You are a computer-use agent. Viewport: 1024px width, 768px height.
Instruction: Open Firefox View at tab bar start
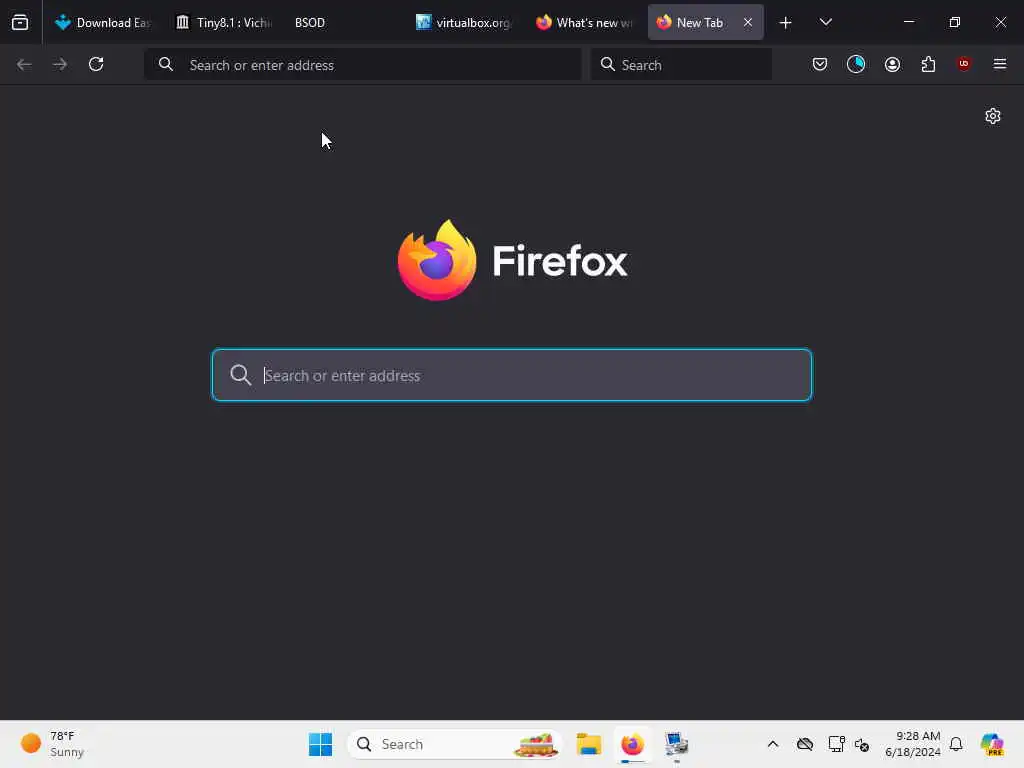pos(20,22)
